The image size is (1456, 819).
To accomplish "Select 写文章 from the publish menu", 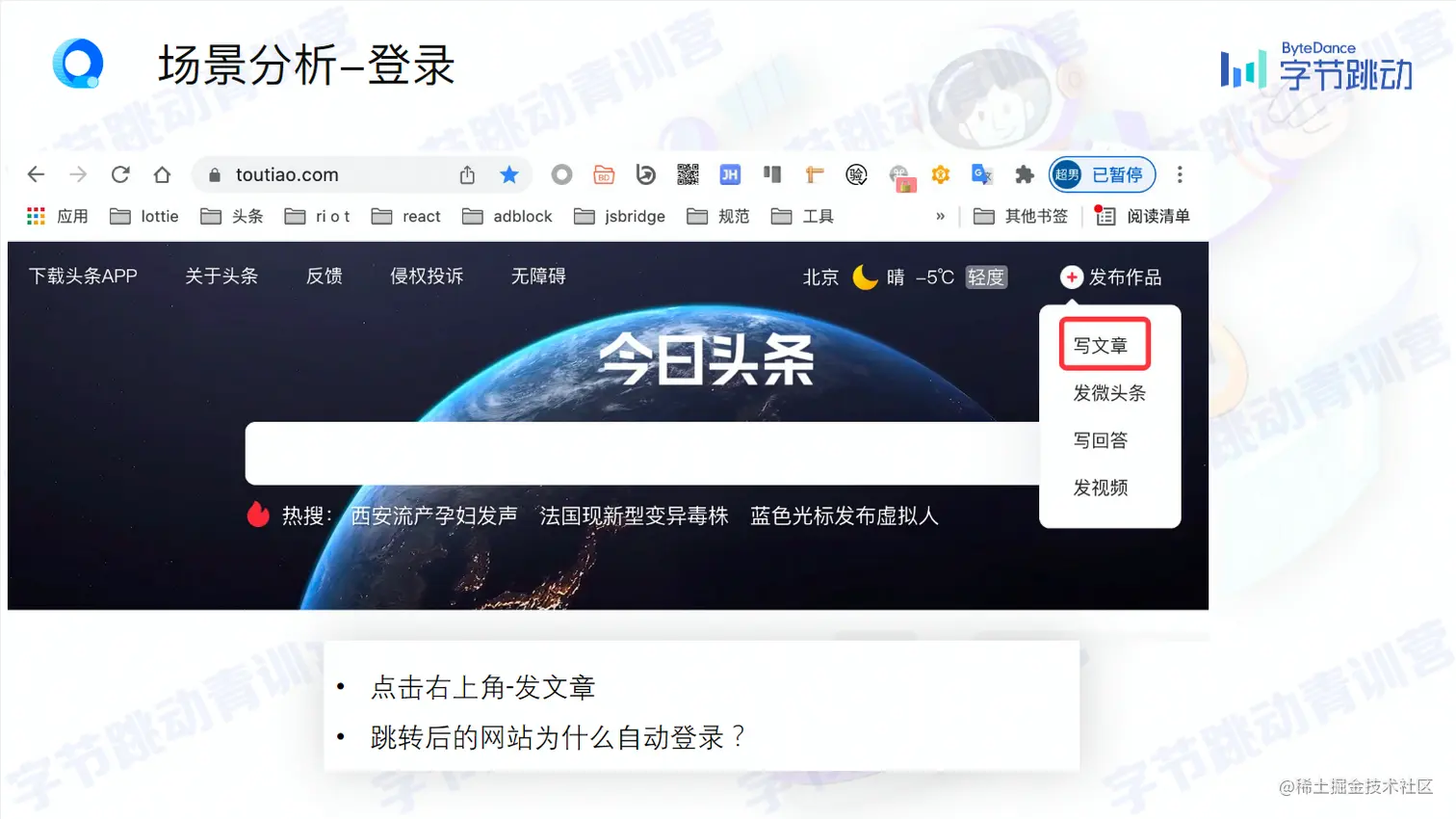I will pos(1101,345).
